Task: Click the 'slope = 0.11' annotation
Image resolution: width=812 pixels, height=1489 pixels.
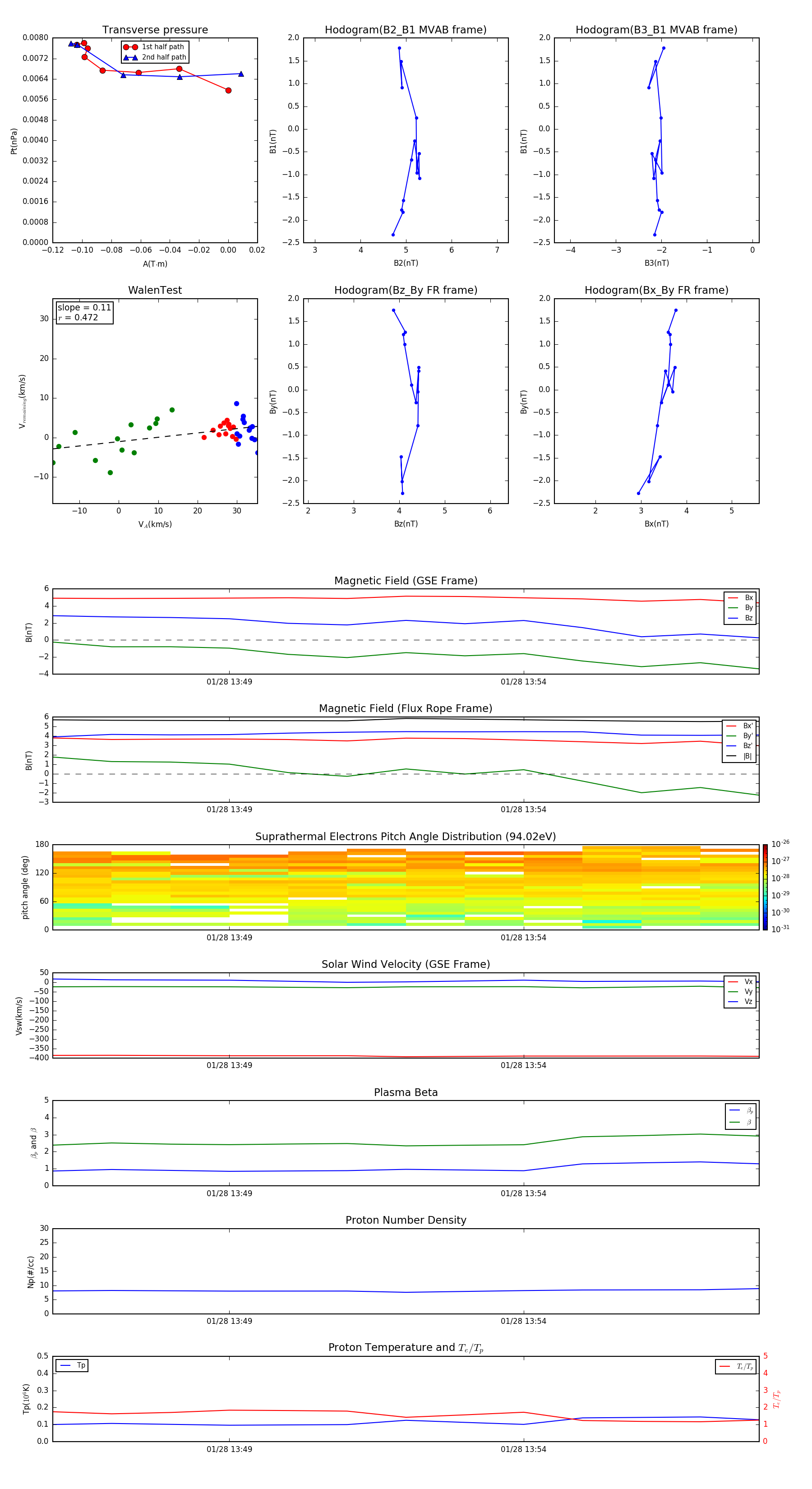Action: tap(84, 308)
